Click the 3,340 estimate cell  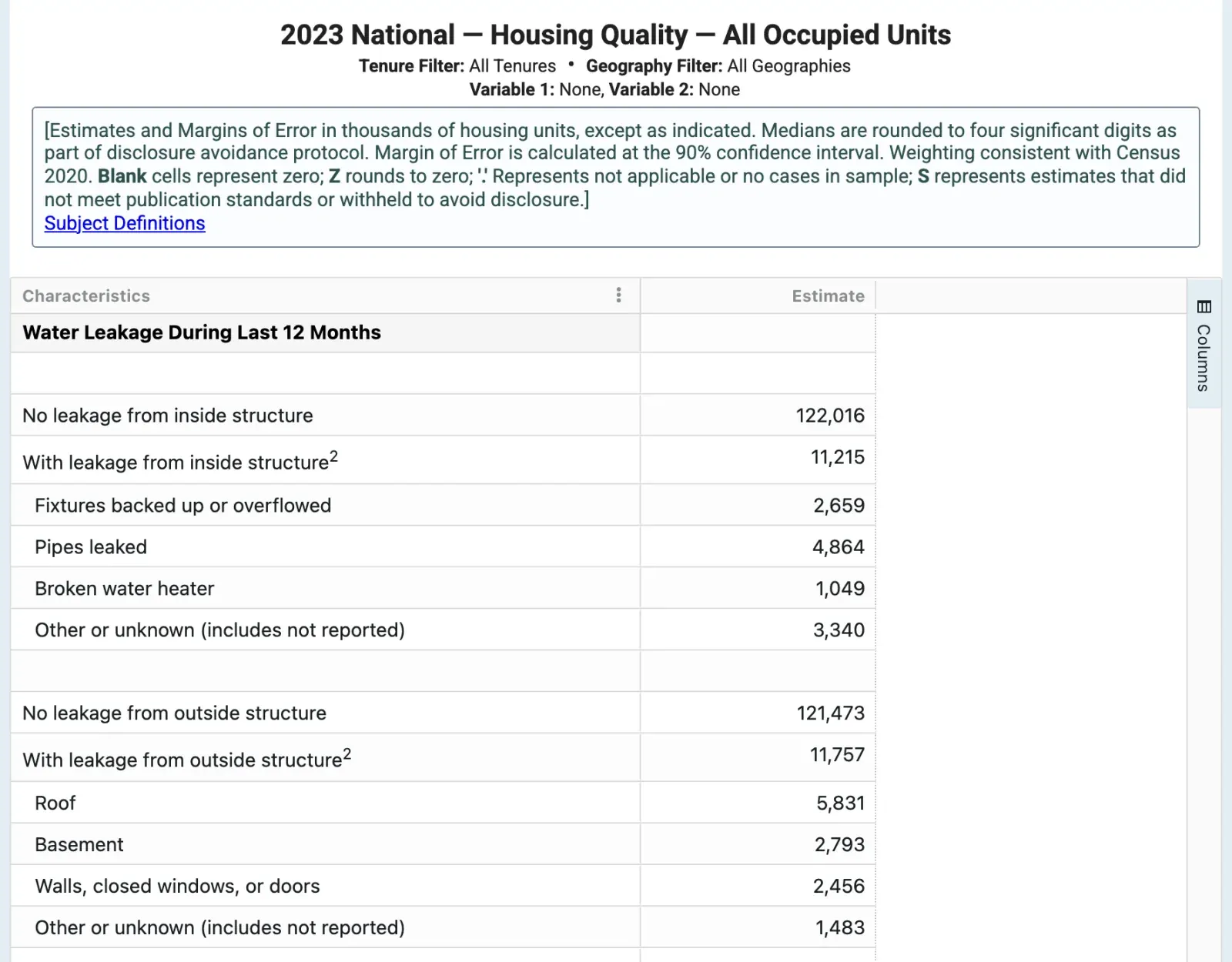[x=758, y=630]
